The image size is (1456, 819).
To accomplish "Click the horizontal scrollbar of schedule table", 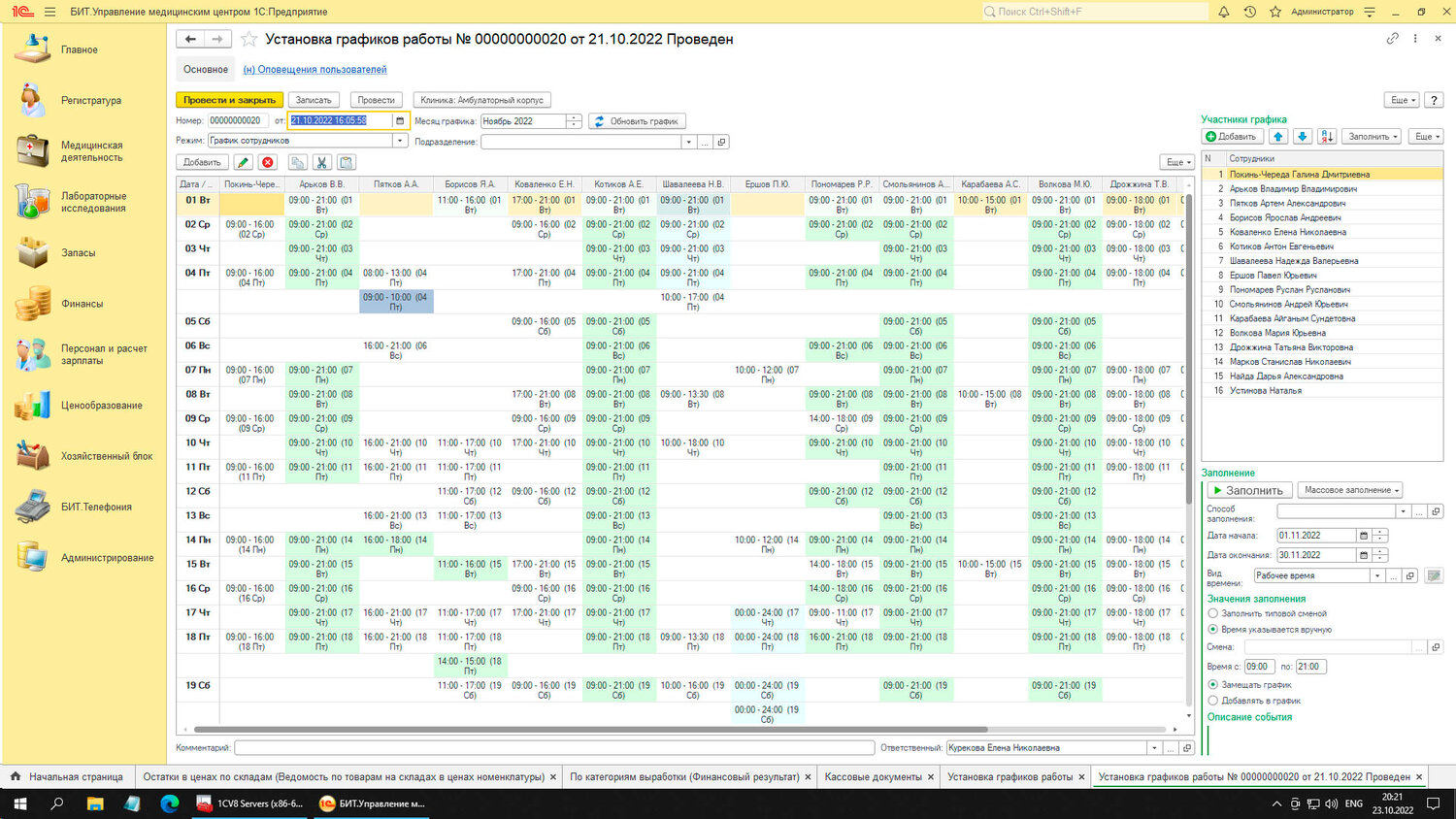I will tap(590, 729).
